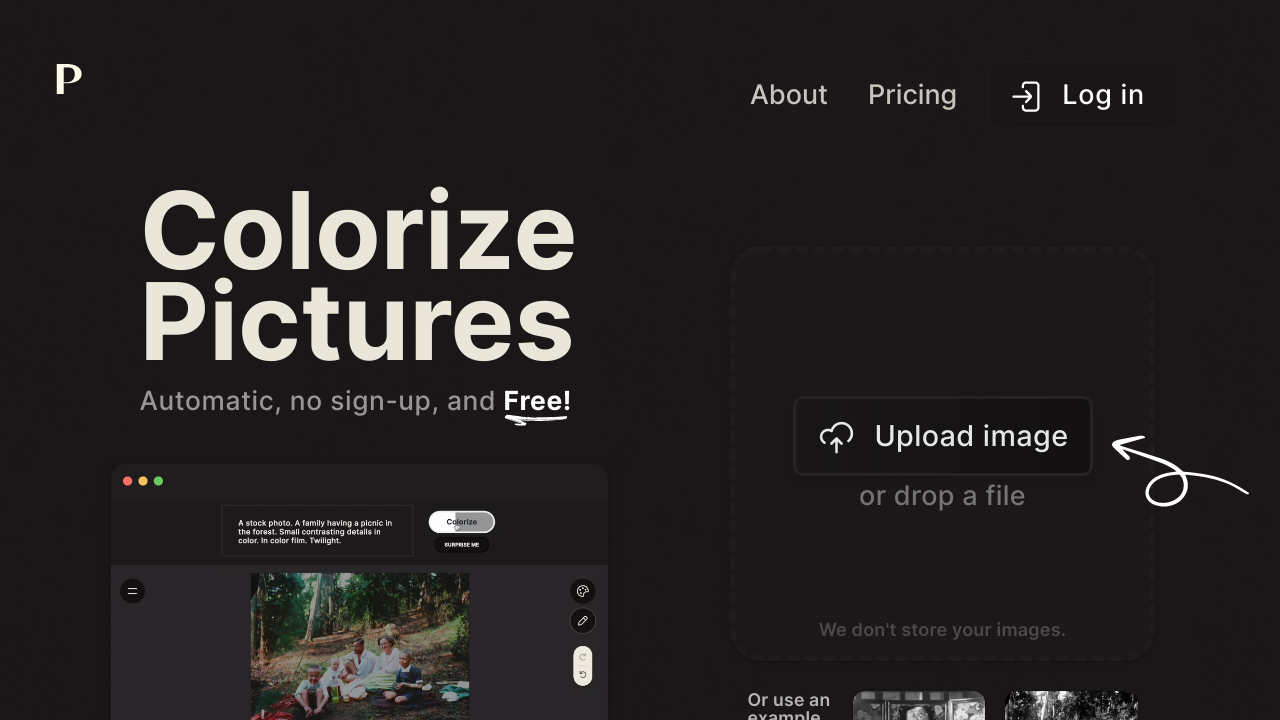The height and width of the screenshot is (720, 1280).
Task: Toggle the Colorize switch in the preview
Action: (462, 522)
